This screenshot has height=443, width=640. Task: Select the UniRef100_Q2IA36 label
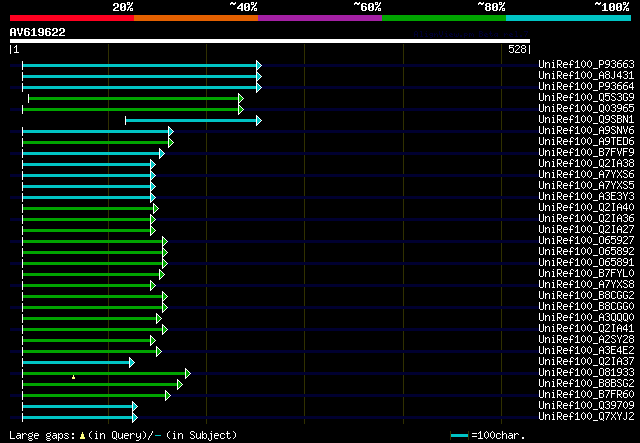586,218
